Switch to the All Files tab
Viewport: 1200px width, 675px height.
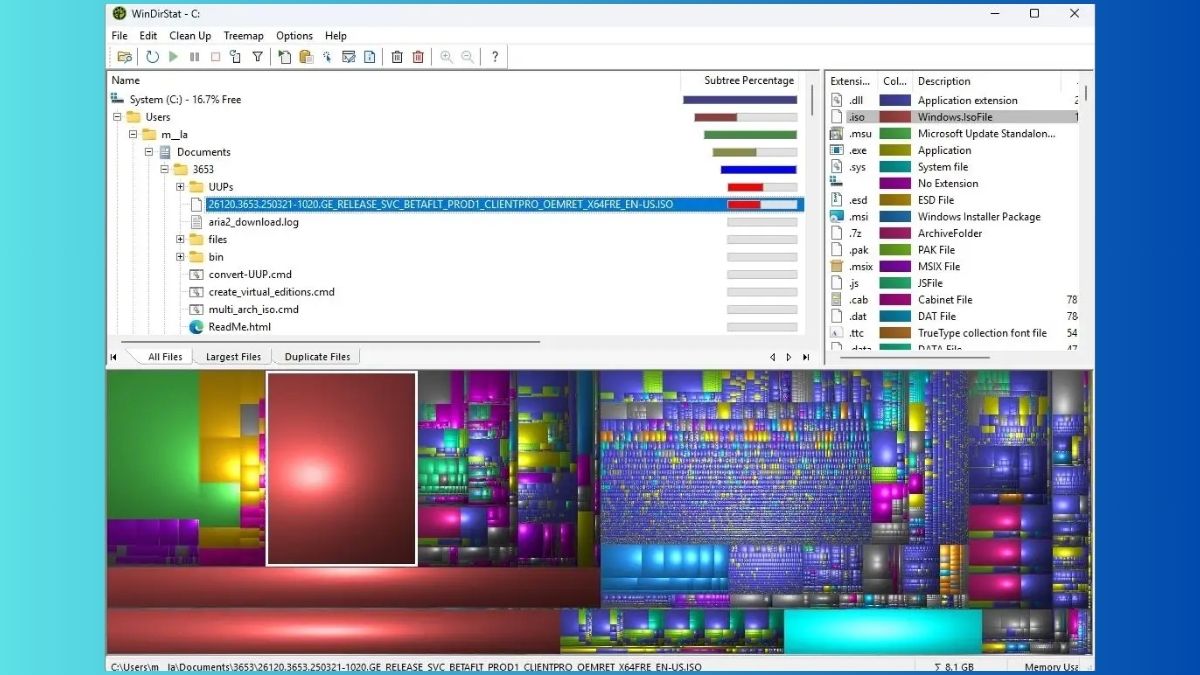165,357
